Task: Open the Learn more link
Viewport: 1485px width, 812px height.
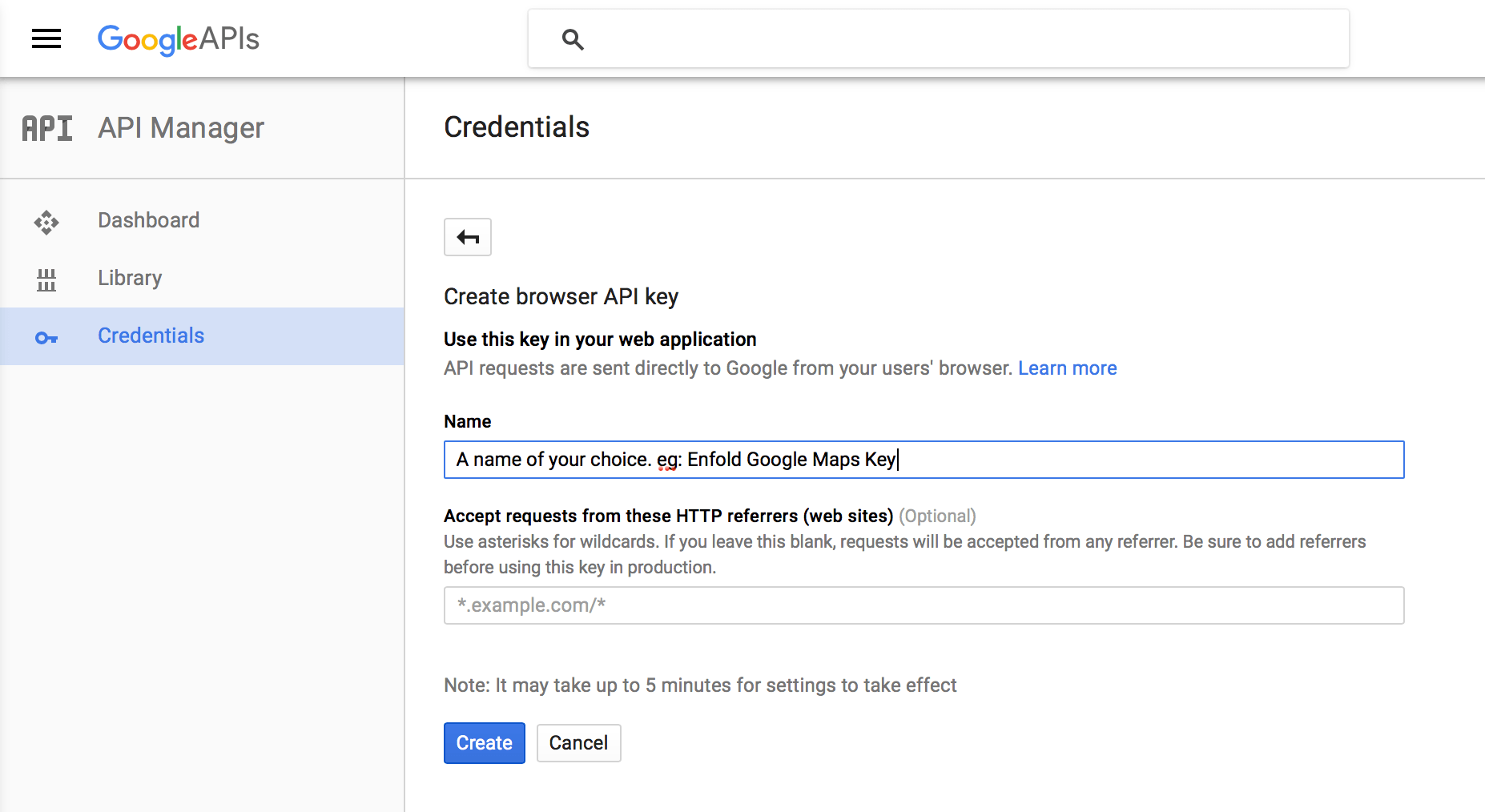Action: click(1067, 368)
